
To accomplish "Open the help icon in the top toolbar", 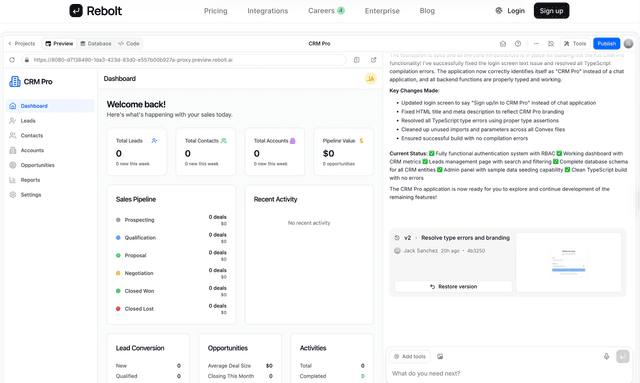I will [x=518, y=44].
